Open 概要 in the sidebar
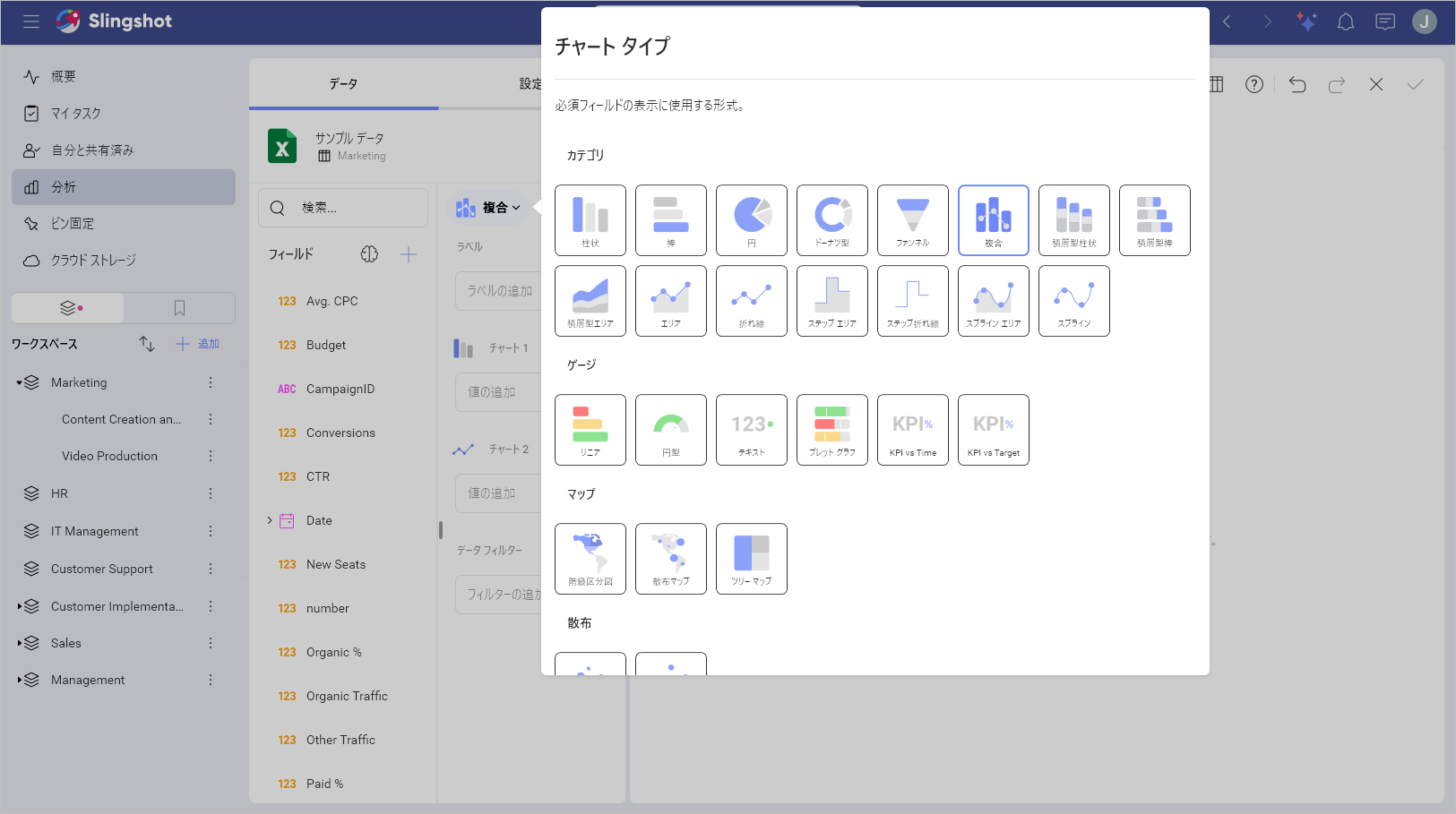The width and height of the screenshot is (1456, 814). click(124, 77)
